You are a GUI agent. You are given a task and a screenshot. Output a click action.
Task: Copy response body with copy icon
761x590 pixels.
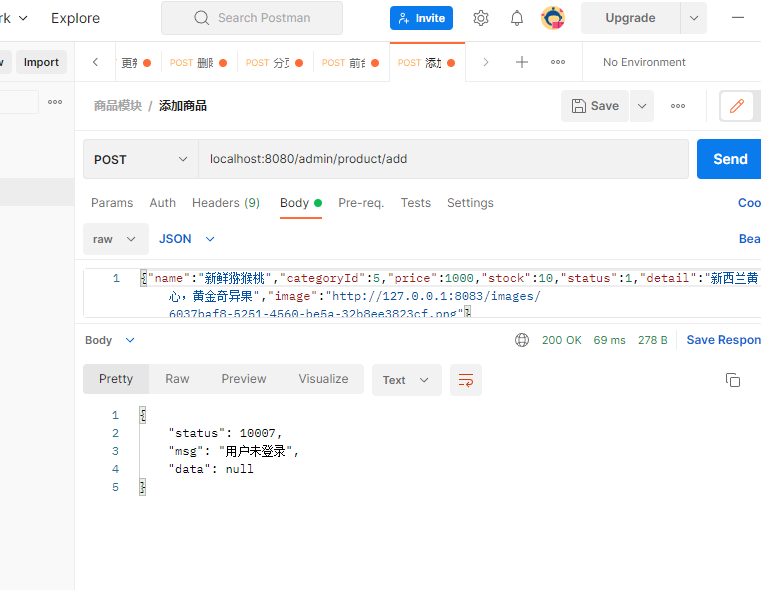pyautogui.click(x=732, y=380)
